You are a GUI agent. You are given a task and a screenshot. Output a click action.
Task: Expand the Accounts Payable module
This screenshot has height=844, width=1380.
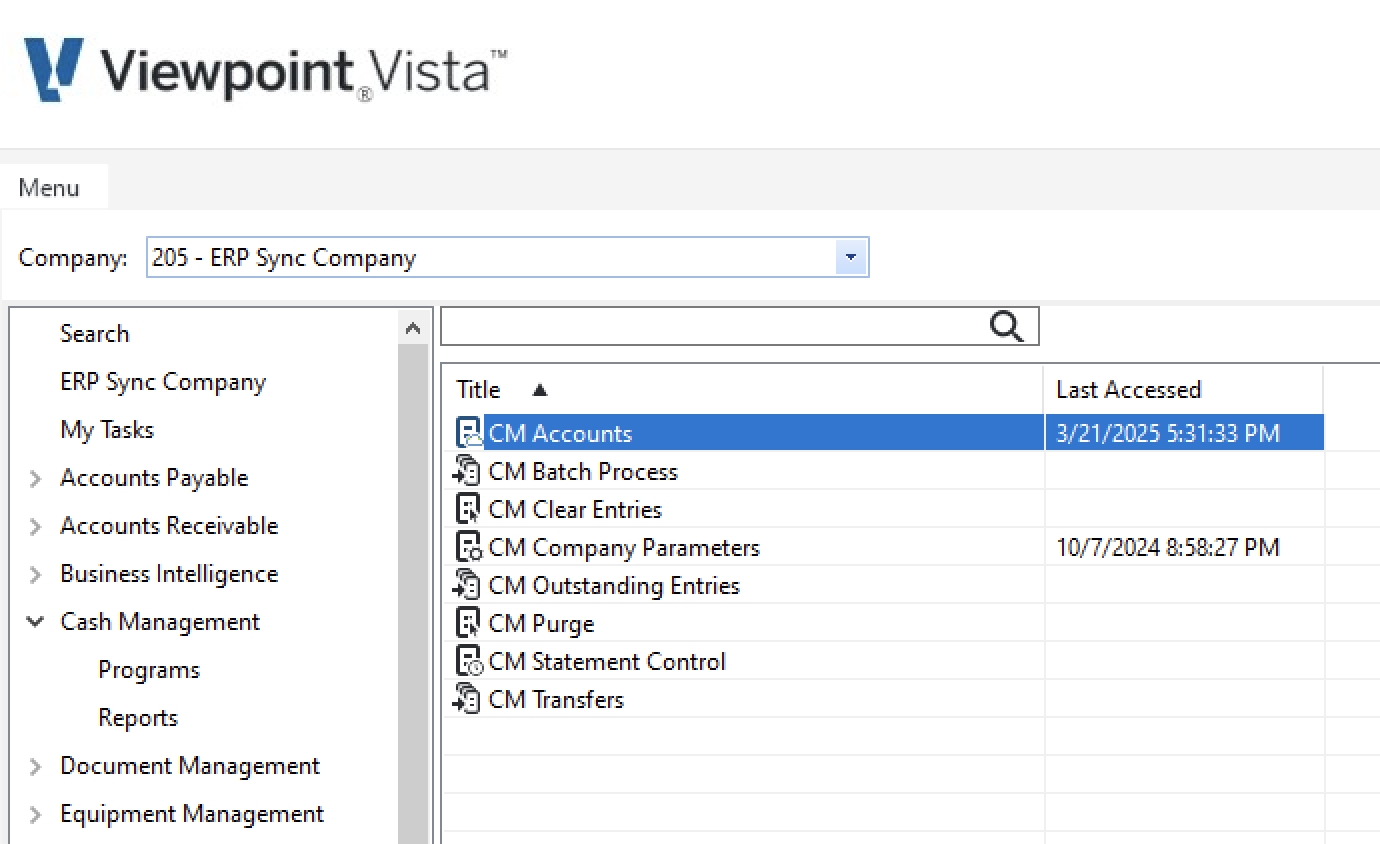[x=35, y=479]
